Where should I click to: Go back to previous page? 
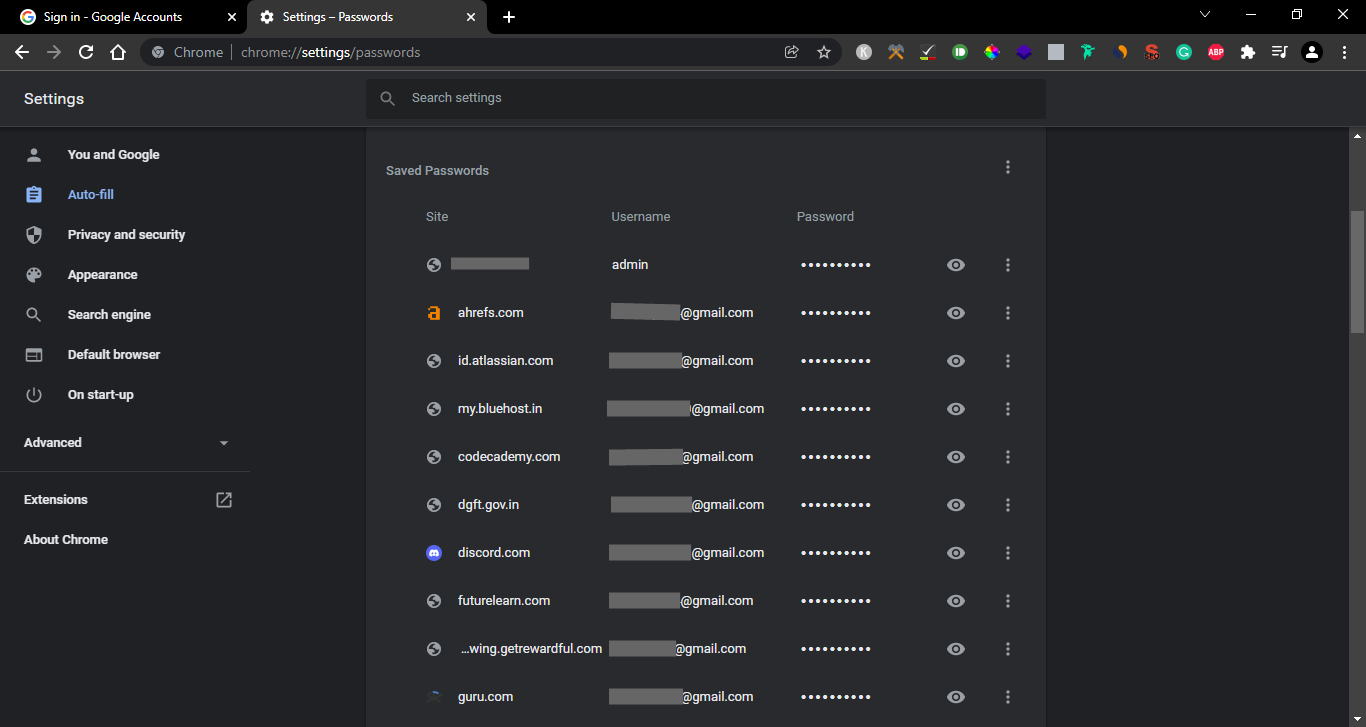tap(22, 52)
